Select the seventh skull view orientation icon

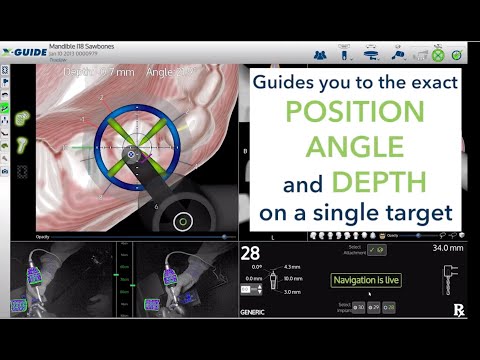(x=364, y=236)
